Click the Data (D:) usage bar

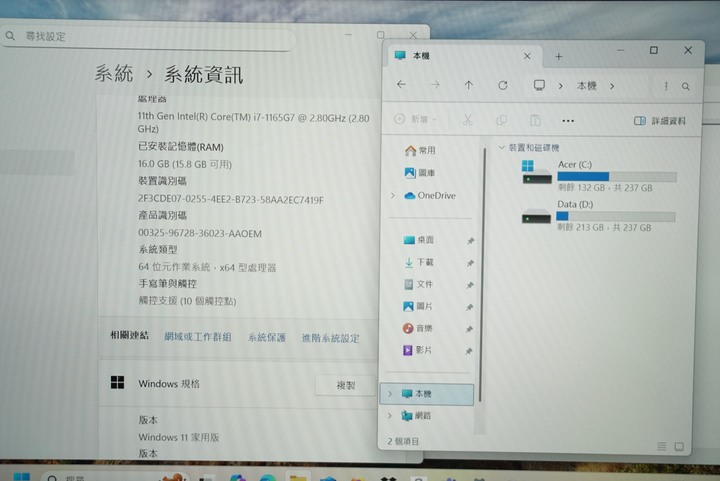point(616,216)
